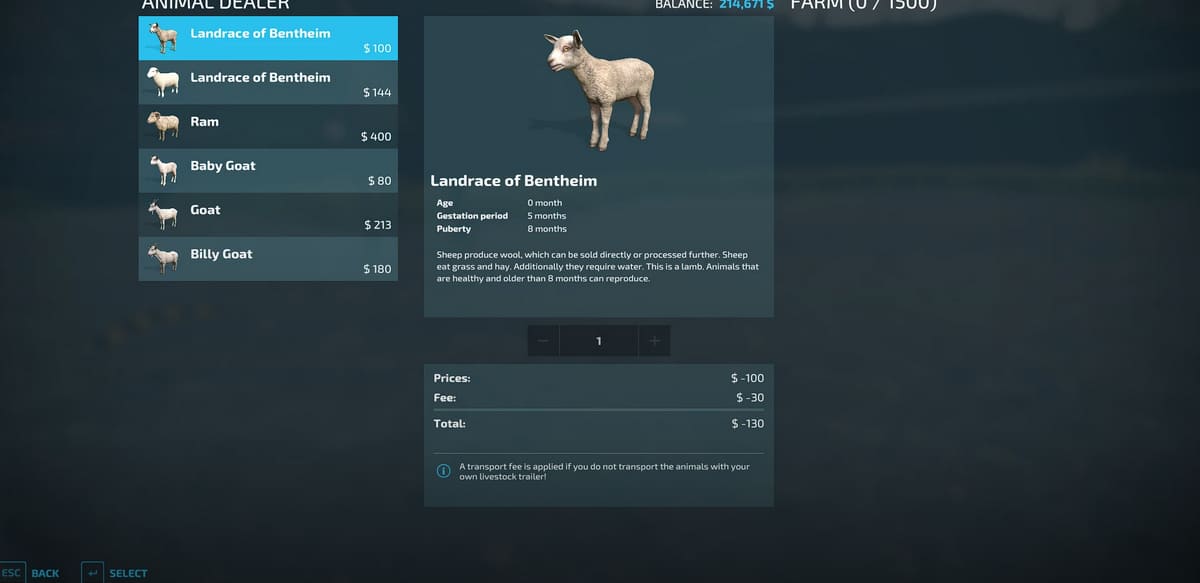Select the Goat list entry

268,214
